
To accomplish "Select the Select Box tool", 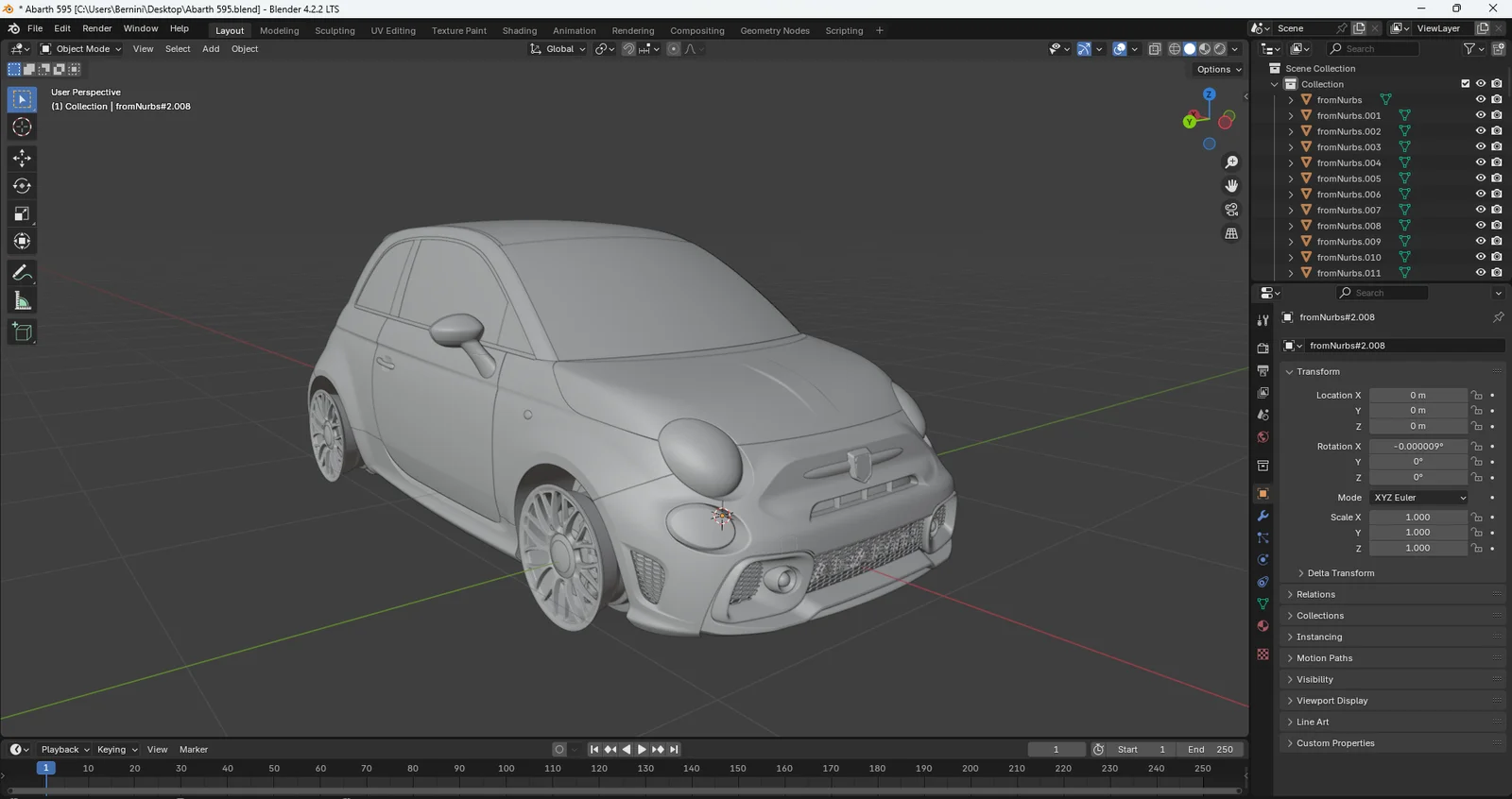I will tap(22, 99).
